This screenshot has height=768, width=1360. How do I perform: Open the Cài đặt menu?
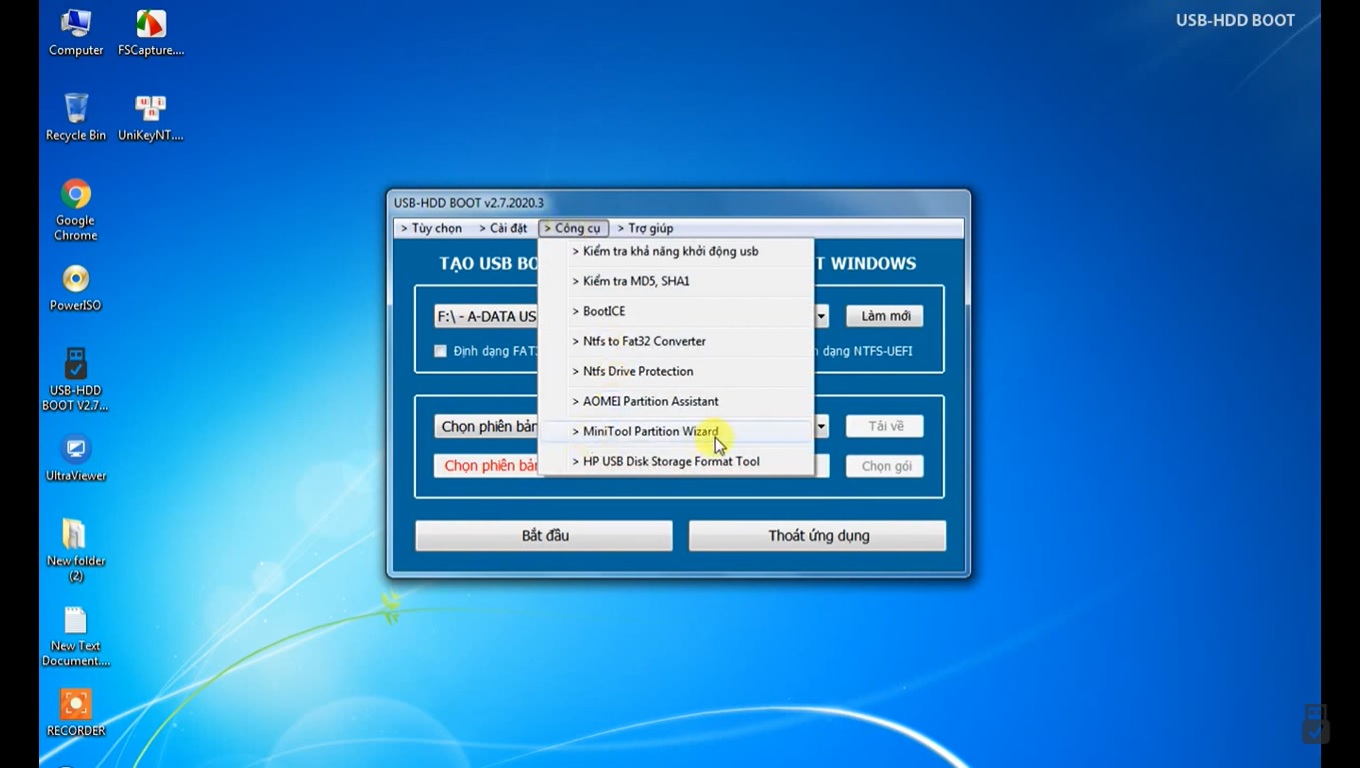point(503,228)
